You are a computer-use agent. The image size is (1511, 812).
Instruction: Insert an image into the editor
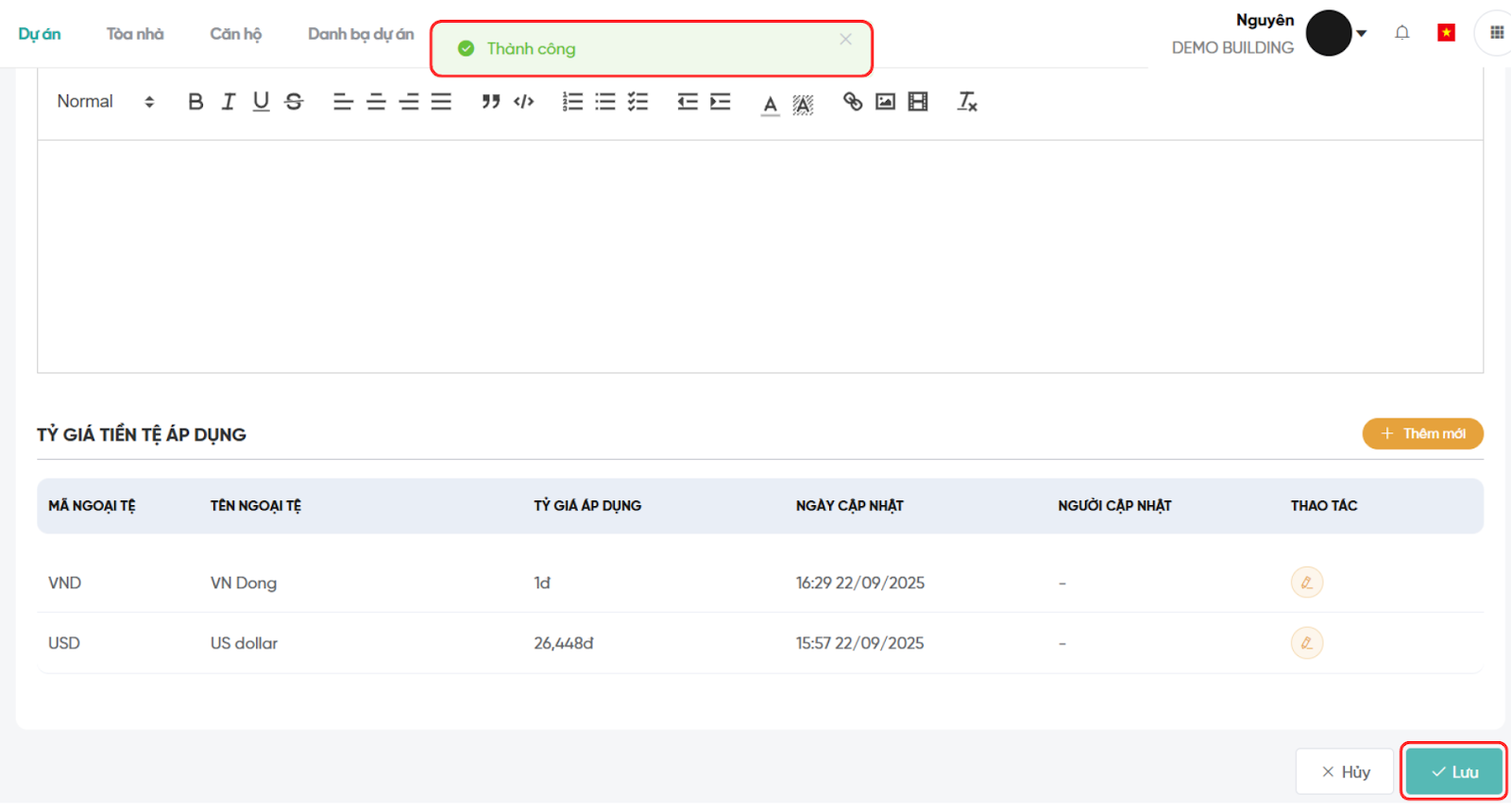tap(885, 102)
